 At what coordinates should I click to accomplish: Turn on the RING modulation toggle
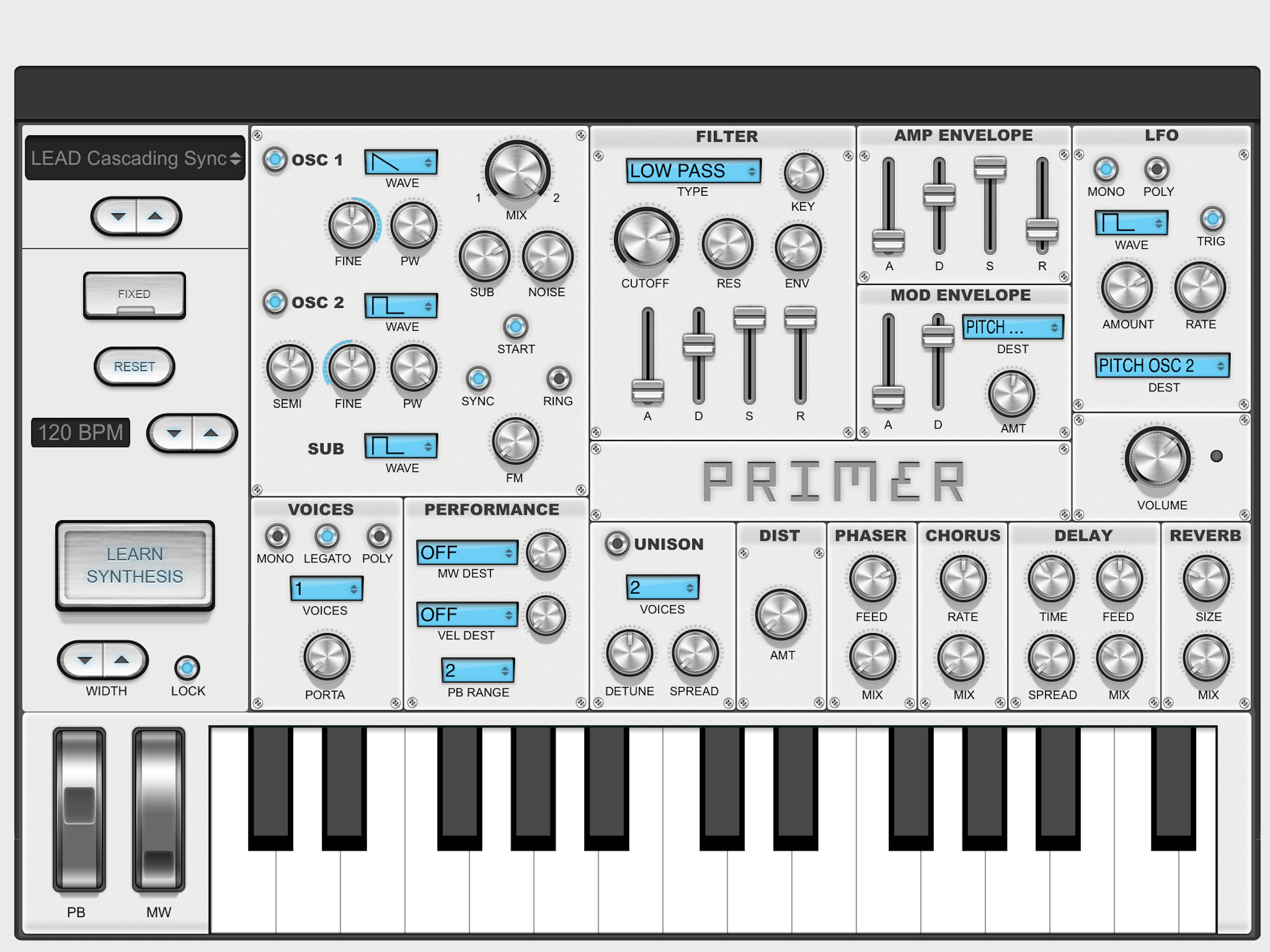pyautogui.click(x=558, y=378)
